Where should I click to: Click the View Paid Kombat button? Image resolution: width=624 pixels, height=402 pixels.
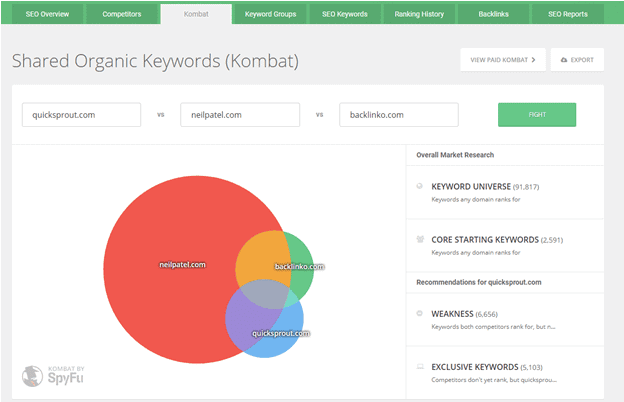coord(503,60)
